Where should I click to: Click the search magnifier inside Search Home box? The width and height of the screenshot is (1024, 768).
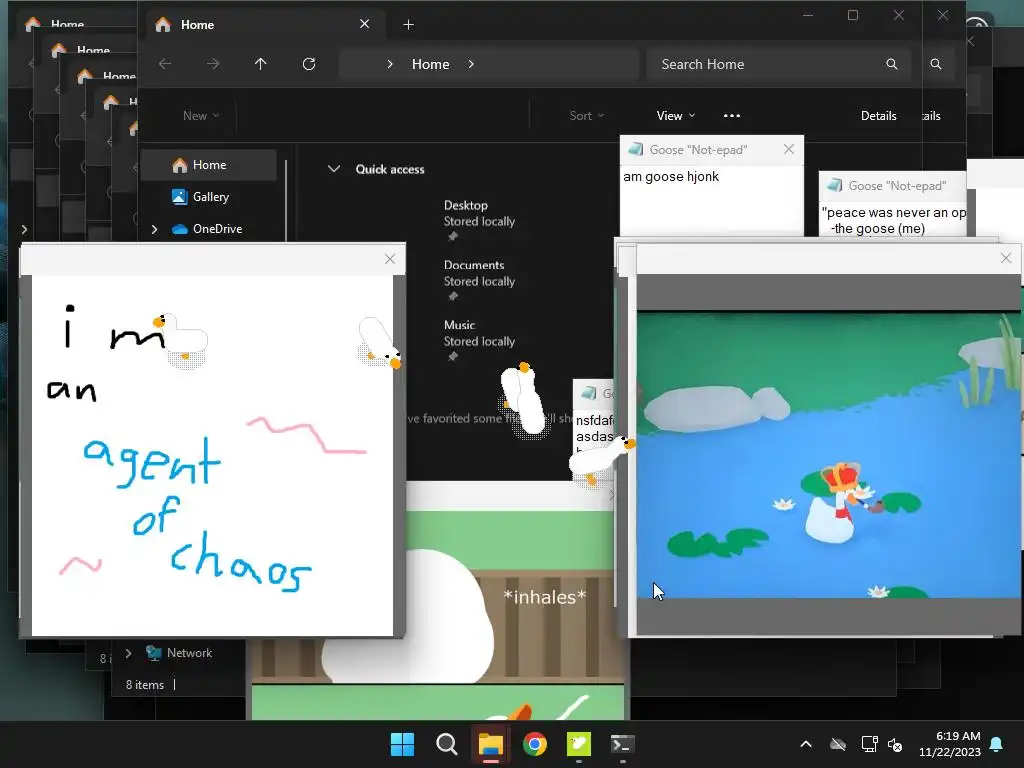[x=891, y=64]
